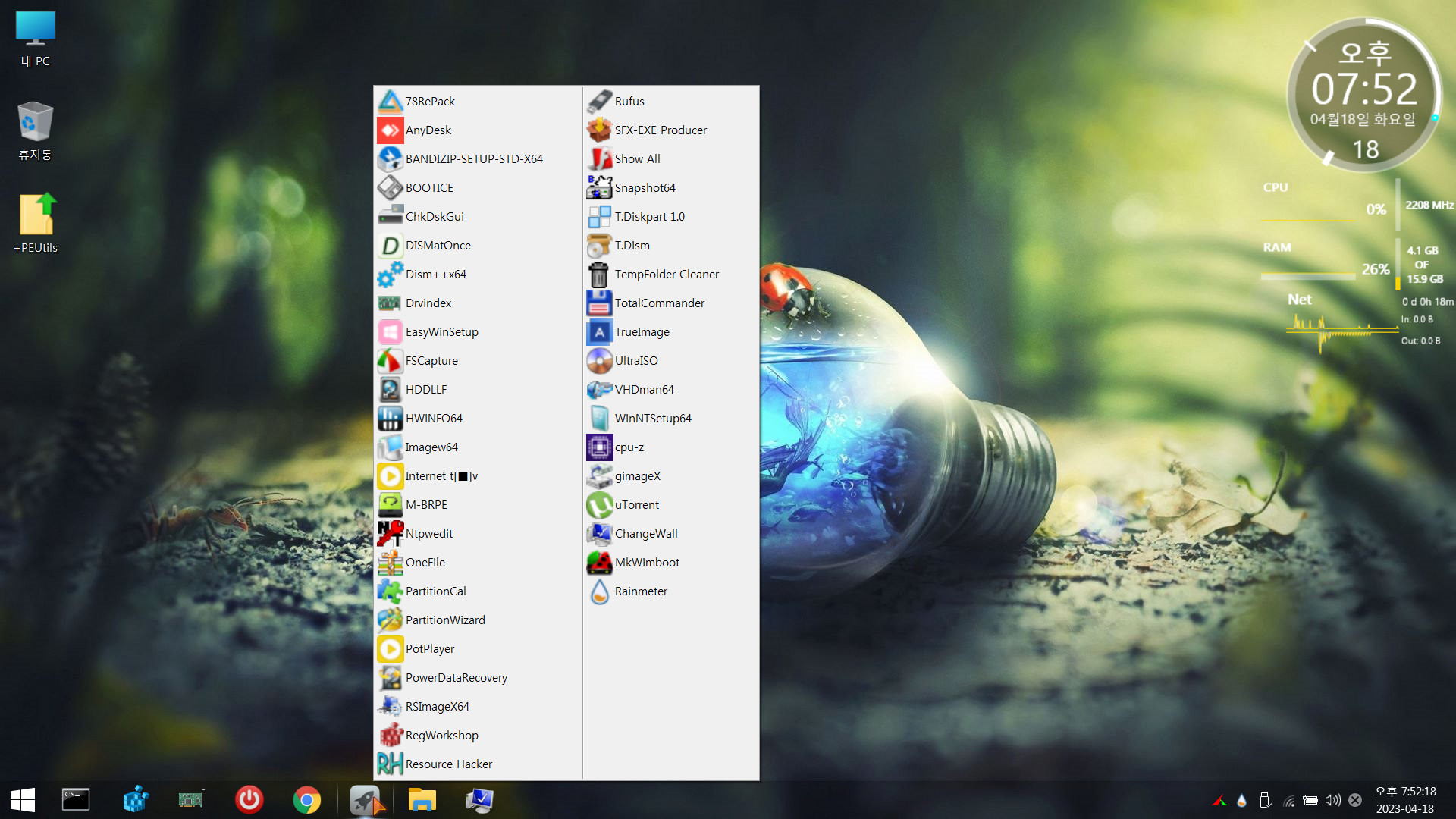Launch Dism++x64 via its gear icon
The height and width of the screenshot is (819, 1456).
pos(390,275)
